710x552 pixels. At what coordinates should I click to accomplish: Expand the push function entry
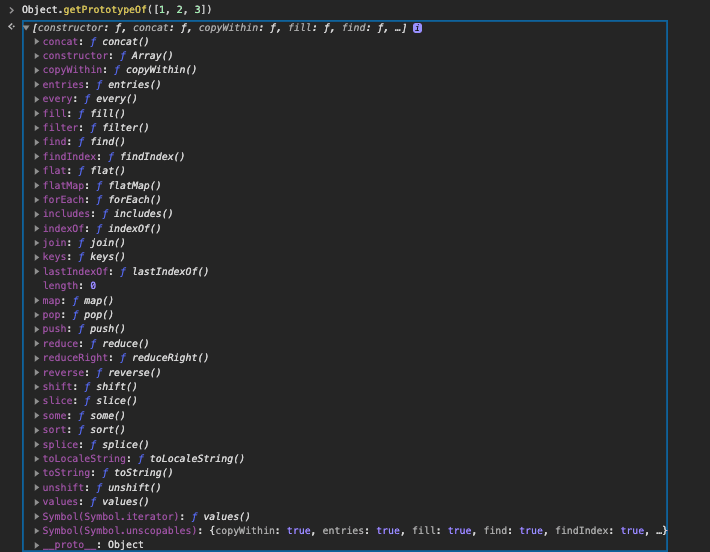[37, 329]
